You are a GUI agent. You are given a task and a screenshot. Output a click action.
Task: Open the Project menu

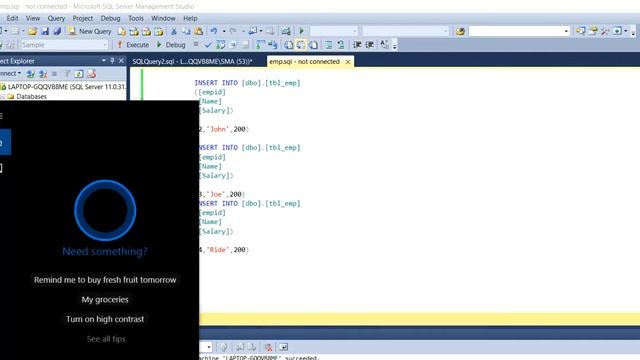pos(82,18)
